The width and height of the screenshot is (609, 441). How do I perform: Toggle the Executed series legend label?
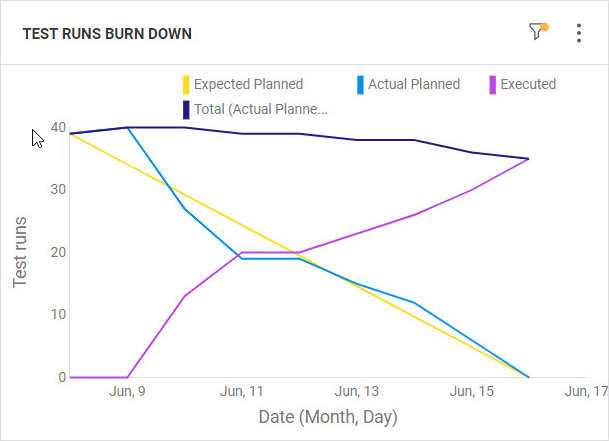coord(528,84)
